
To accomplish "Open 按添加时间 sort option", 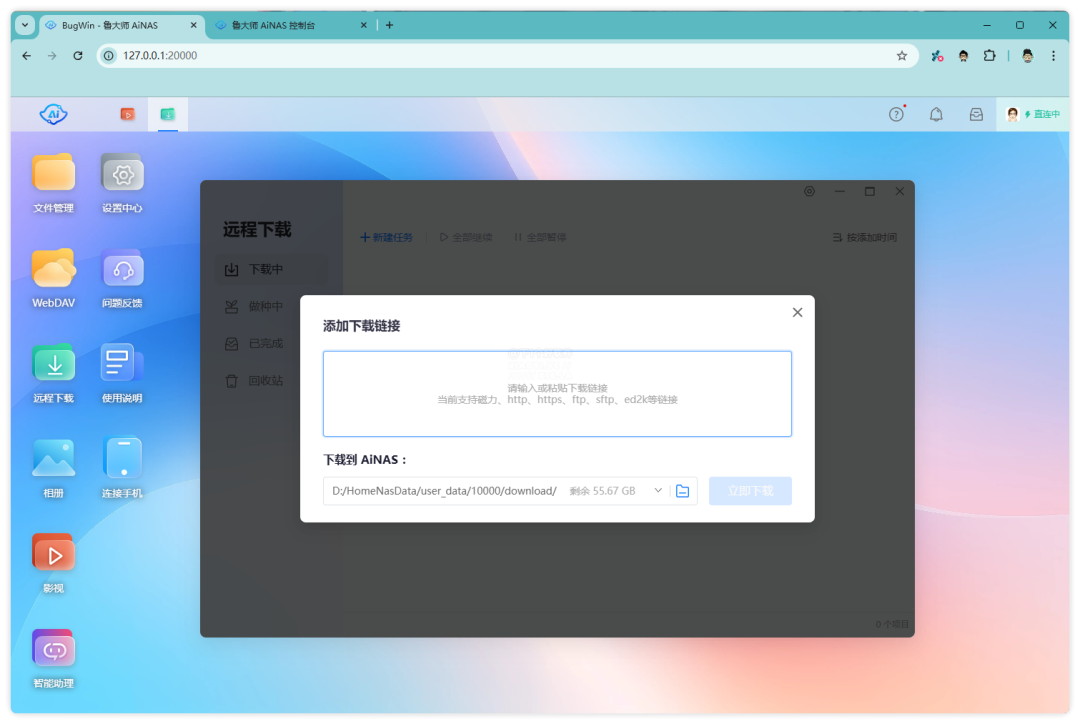I will coord(864,237).
